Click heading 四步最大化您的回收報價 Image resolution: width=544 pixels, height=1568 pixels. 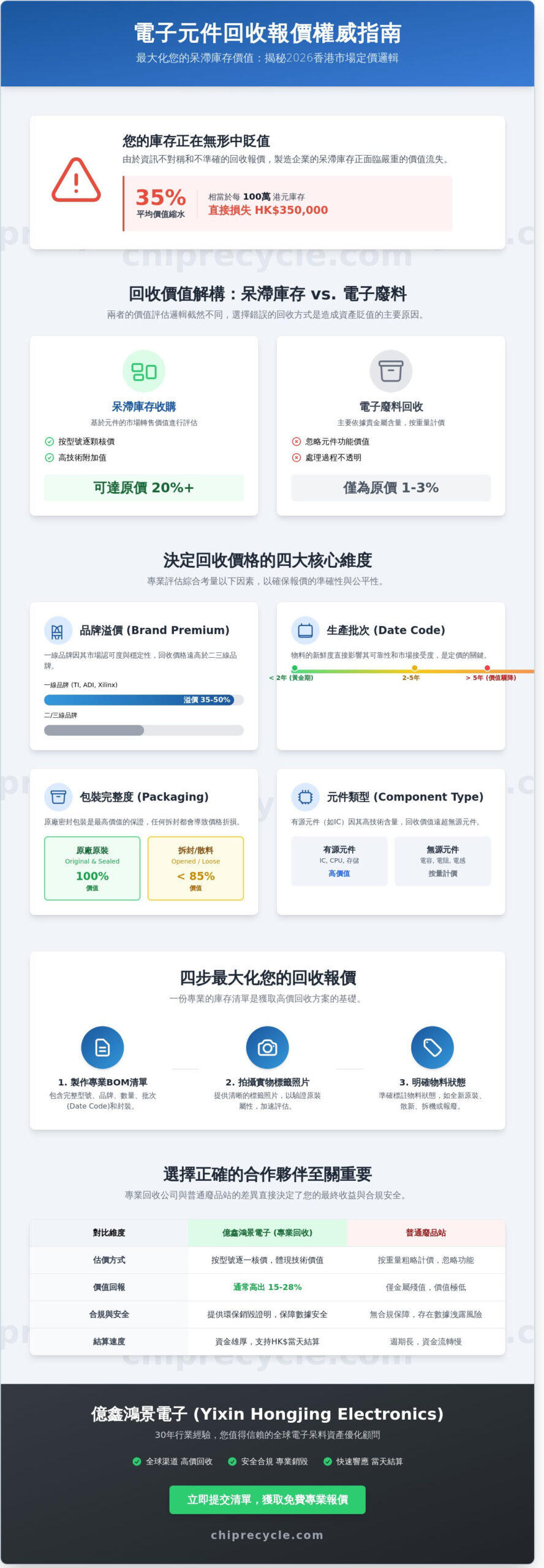pyautogui.click(x=267, y=978)
